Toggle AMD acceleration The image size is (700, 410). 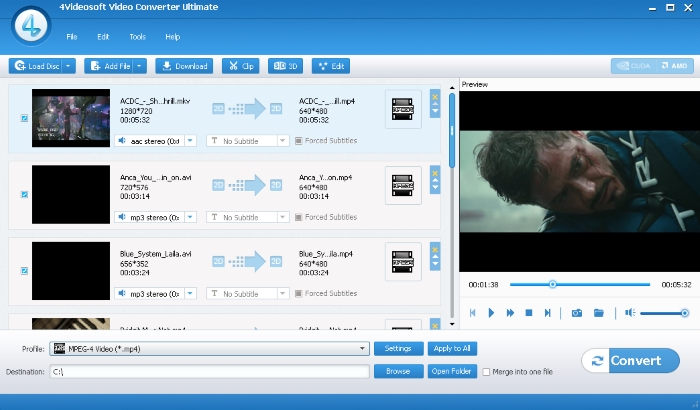(x=675, y=66)
